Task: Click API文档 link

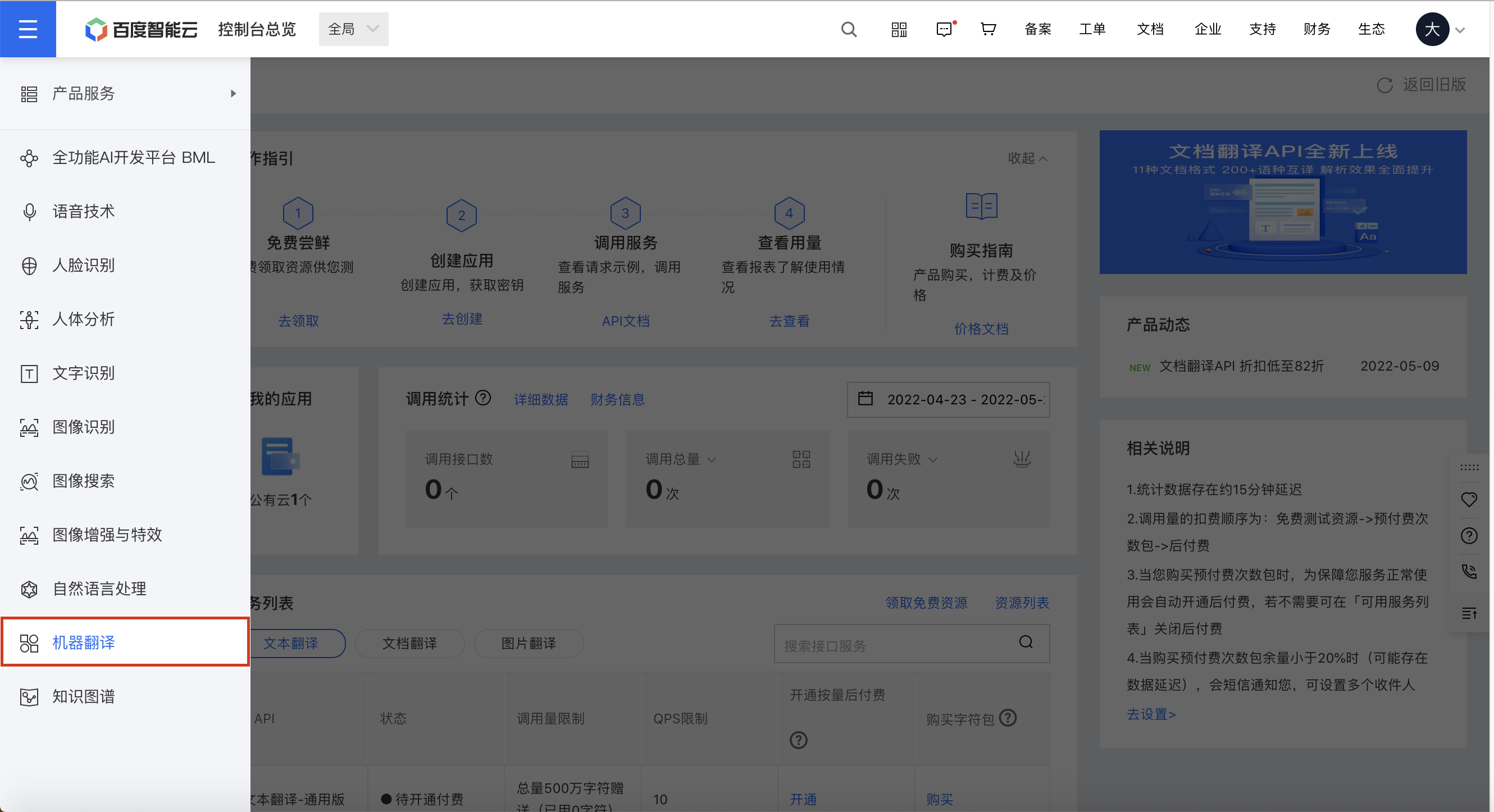Action: click(625, 321)
